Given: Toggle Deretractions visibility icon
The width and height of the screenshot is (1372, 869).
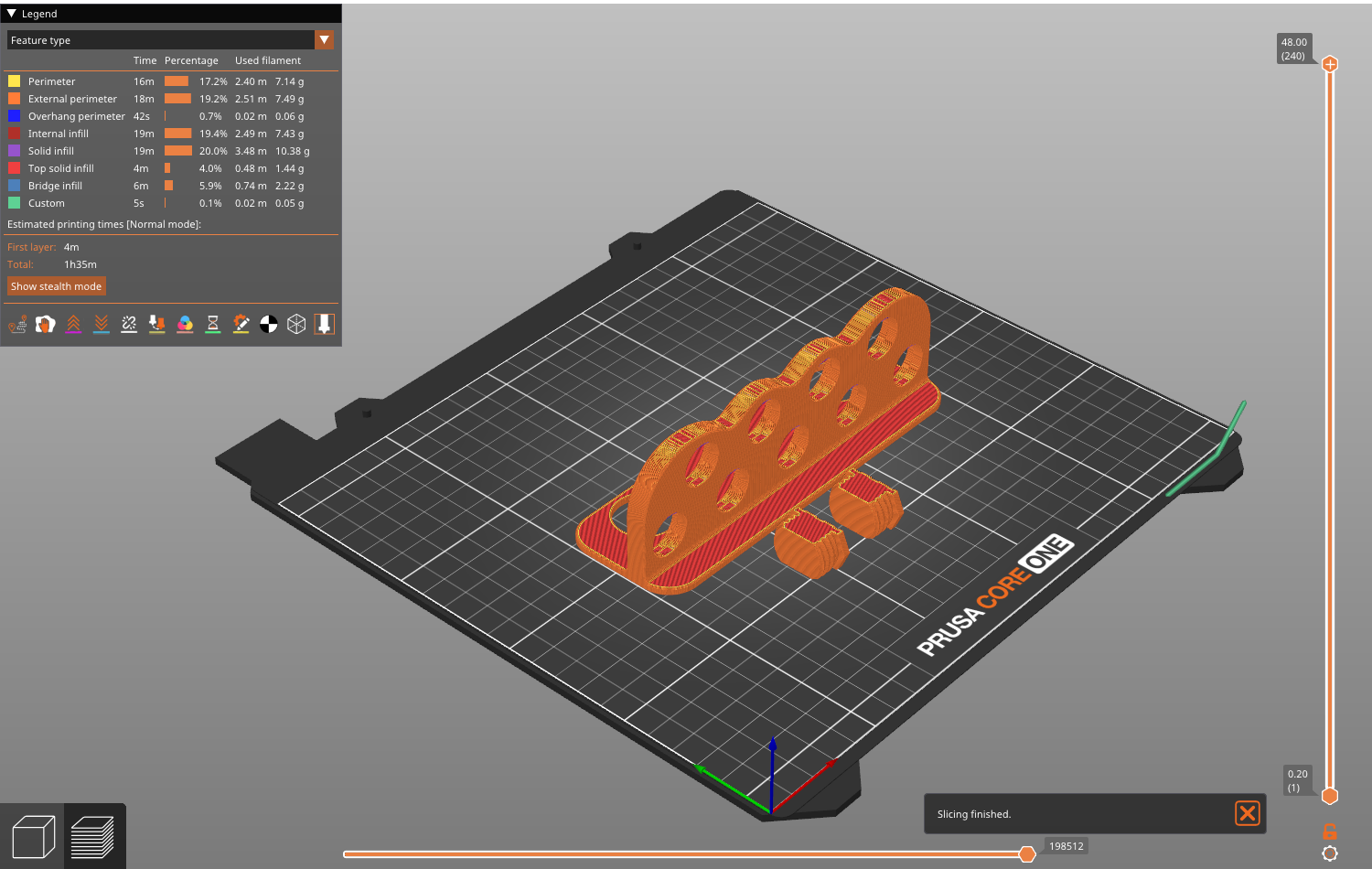Looking at the screenshot, I should [x=102, y=324].
